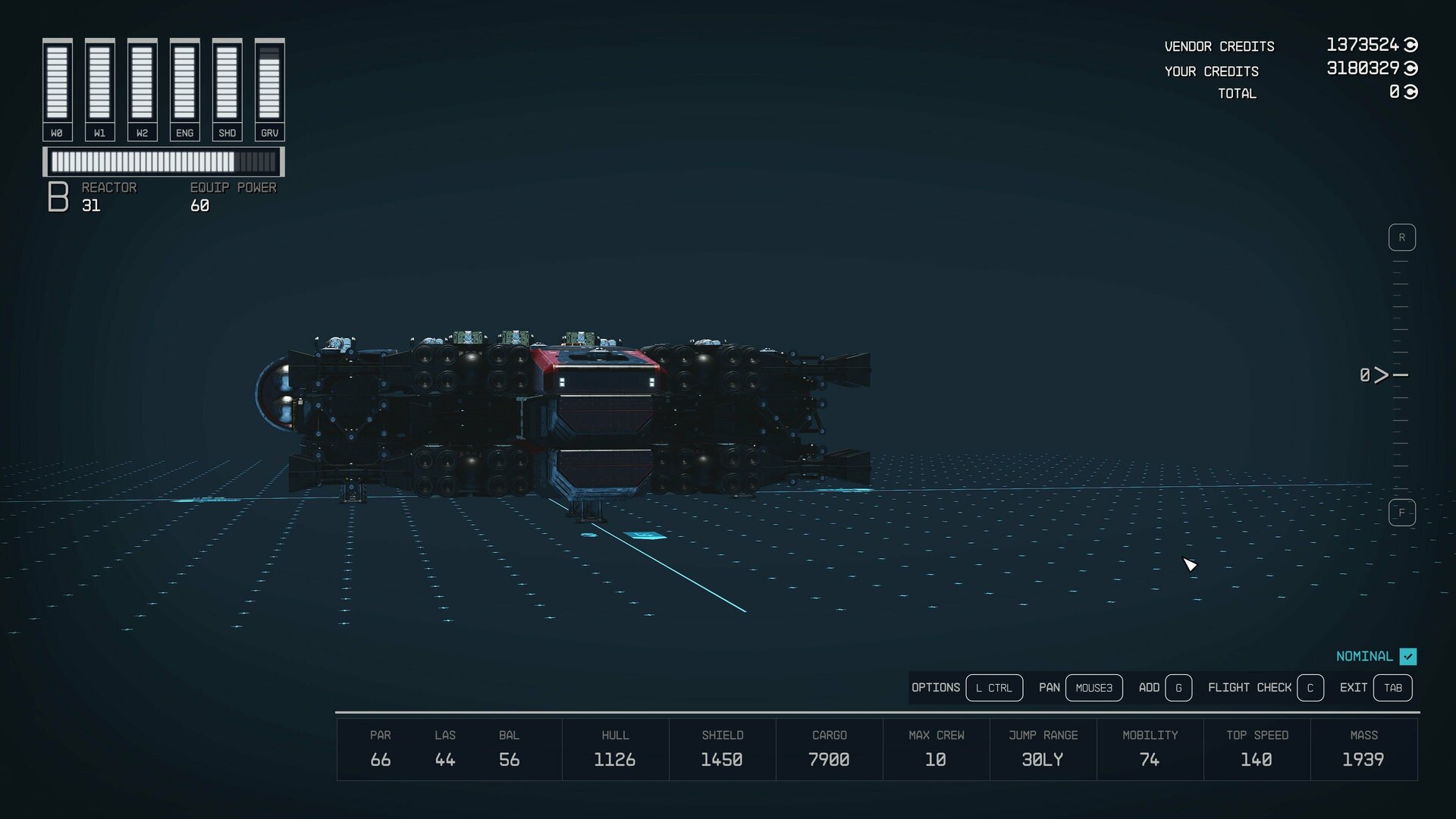
Task: Click the TOTAL cost label
Action: point(1237,93)
